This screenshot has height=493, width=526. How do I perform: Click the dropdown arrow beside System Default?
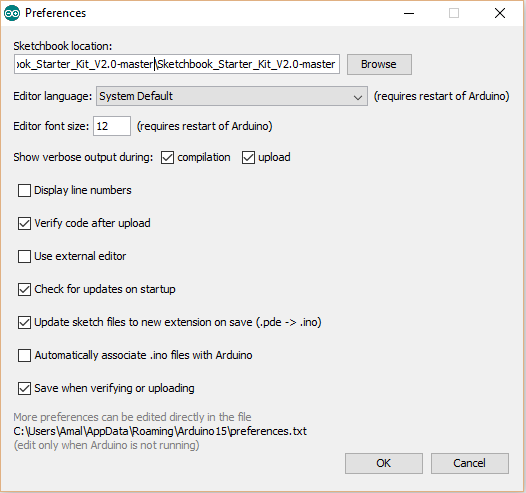[x=358, y=97]
